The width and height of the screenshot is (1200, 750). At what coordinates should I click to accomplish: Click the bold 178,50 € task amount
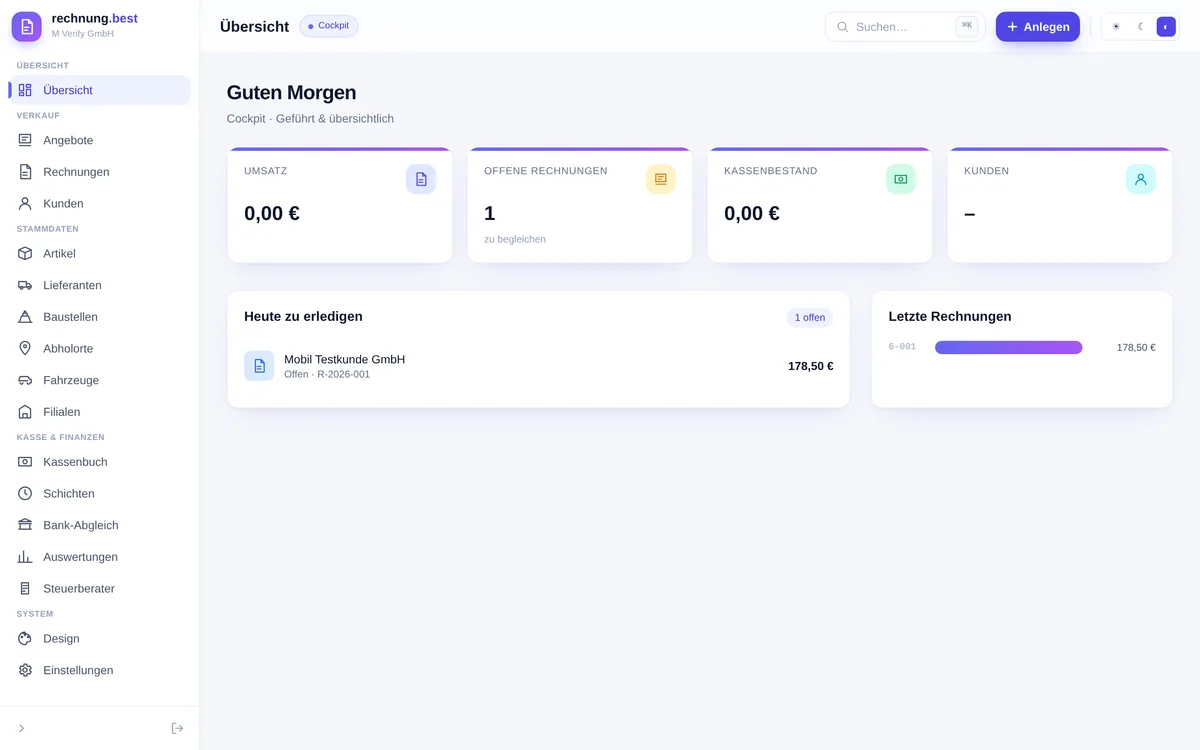[811, 366]
